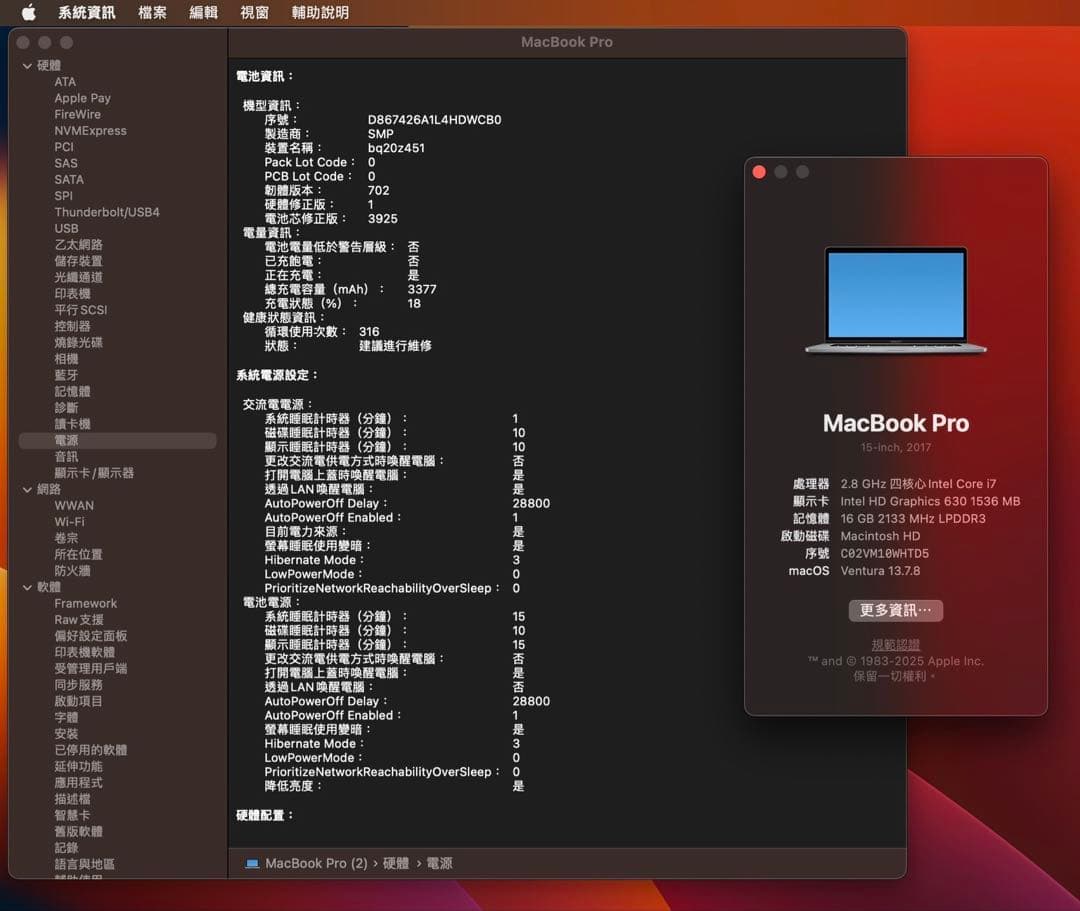This screenshot has height=911, width=1080.
Task: Open the 規範認證 link in About window
Action: coord(895,645)
